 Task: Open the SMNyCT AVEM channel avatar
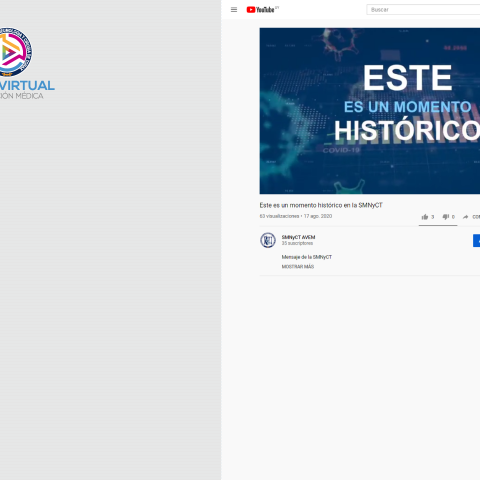pos(268,240)
